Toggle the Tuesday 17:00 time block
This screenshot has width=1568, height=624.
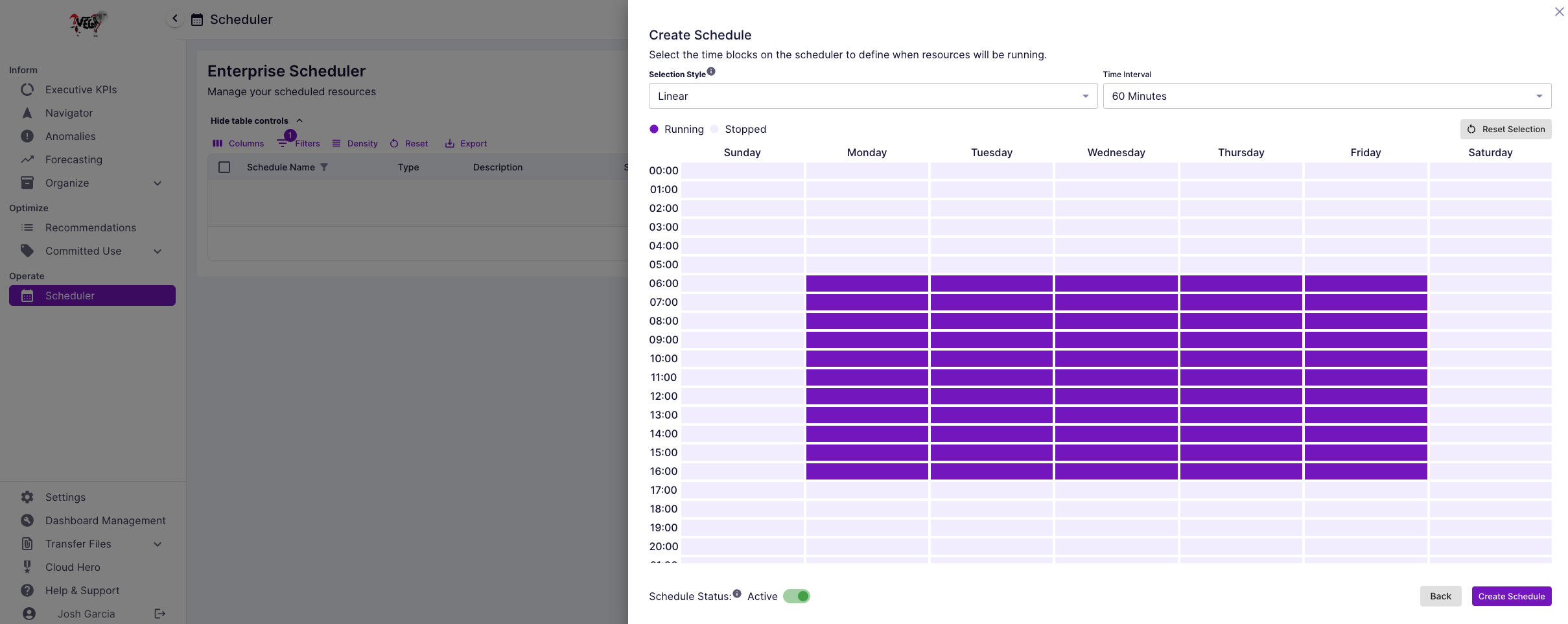[992, 490]
